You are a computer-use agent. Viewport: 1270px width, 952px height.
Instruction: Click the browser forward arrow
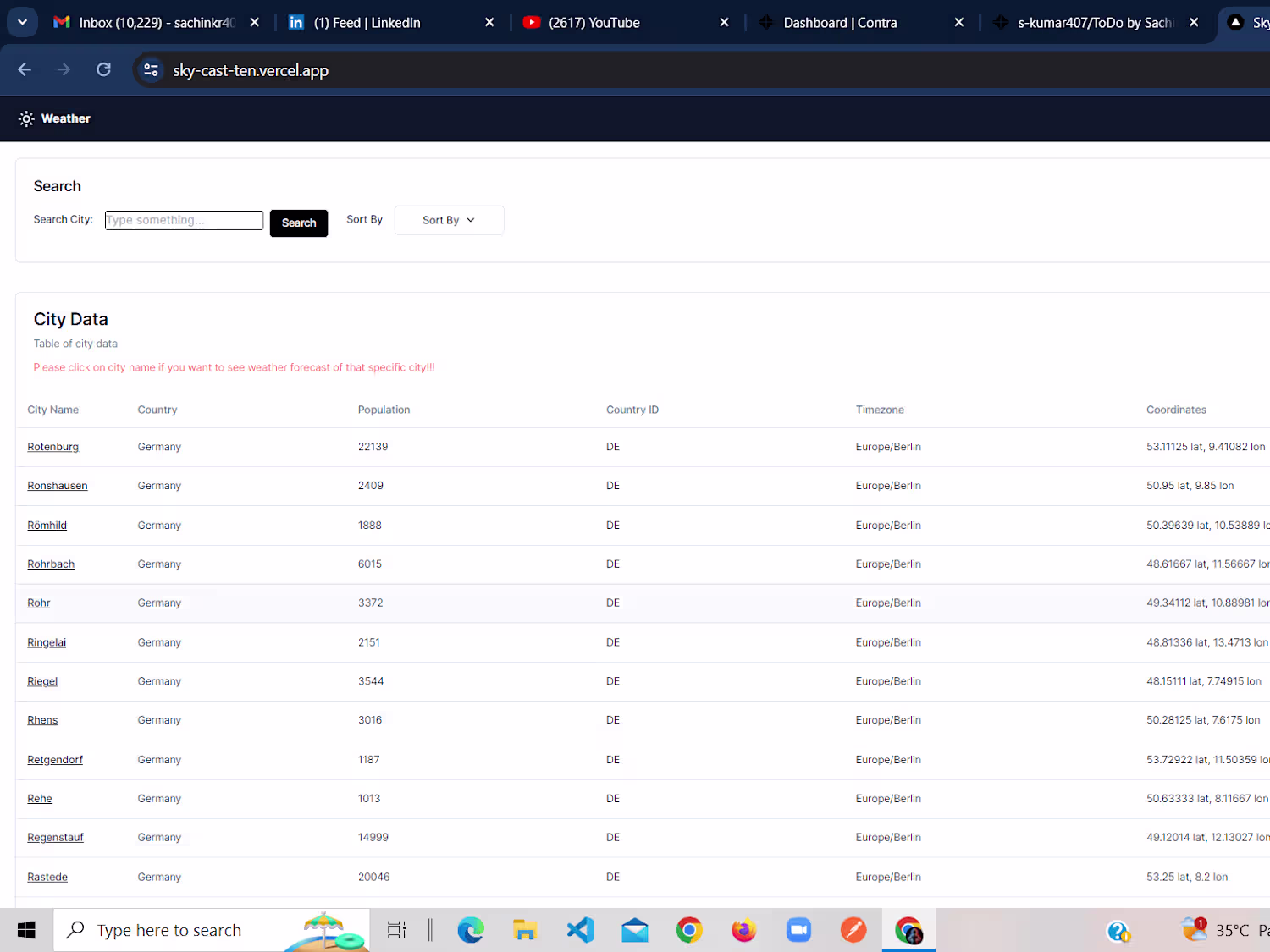[63, 70]
